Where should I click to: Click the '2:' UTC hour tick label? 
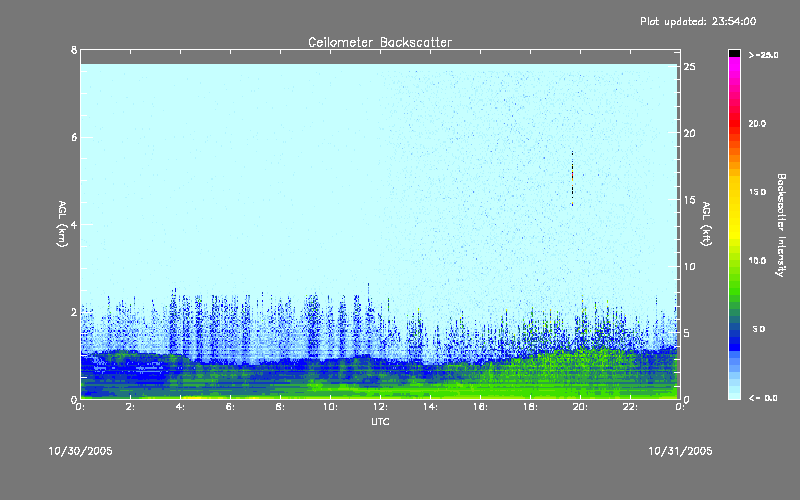click(x=131, y=407)
